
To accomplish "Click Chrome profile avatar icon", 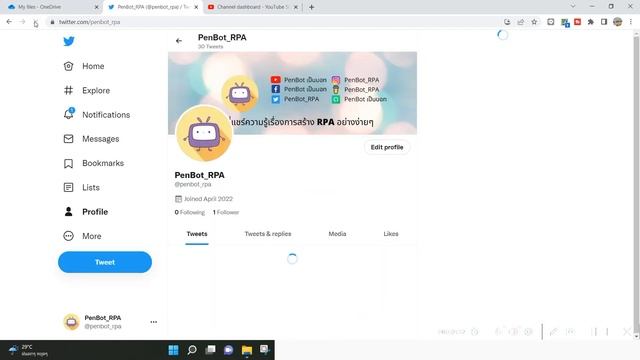I will 618,22.
